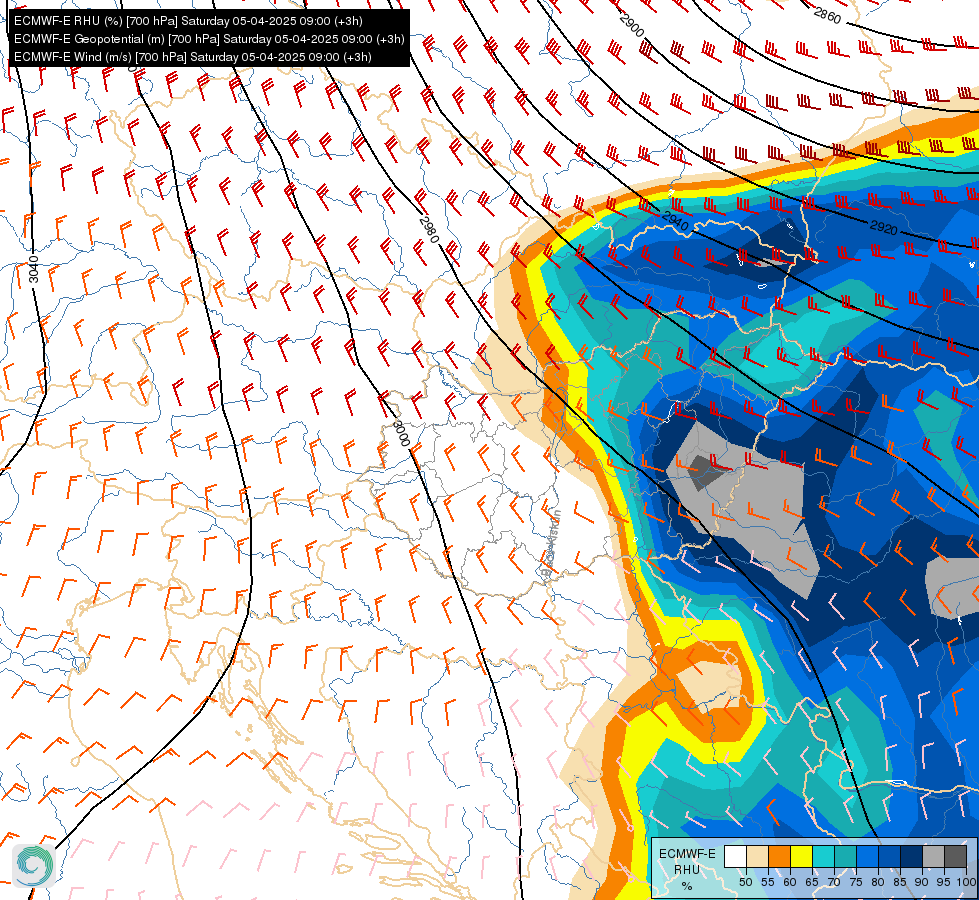979x900 pixels.
Task: Click the 3040 contour label
Action: click(x=33, y=269)
